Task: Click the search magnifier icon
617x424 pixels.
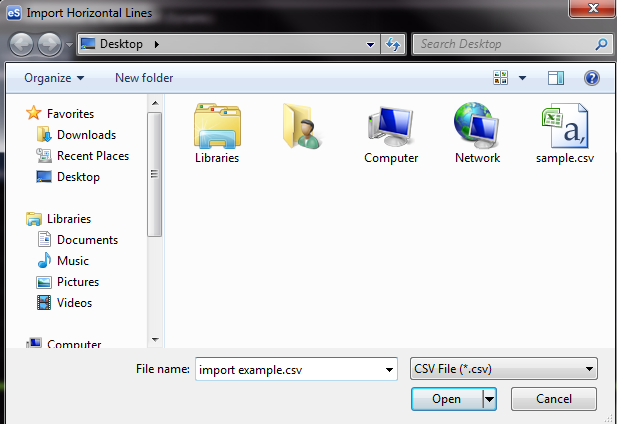Action: point(601,44)
